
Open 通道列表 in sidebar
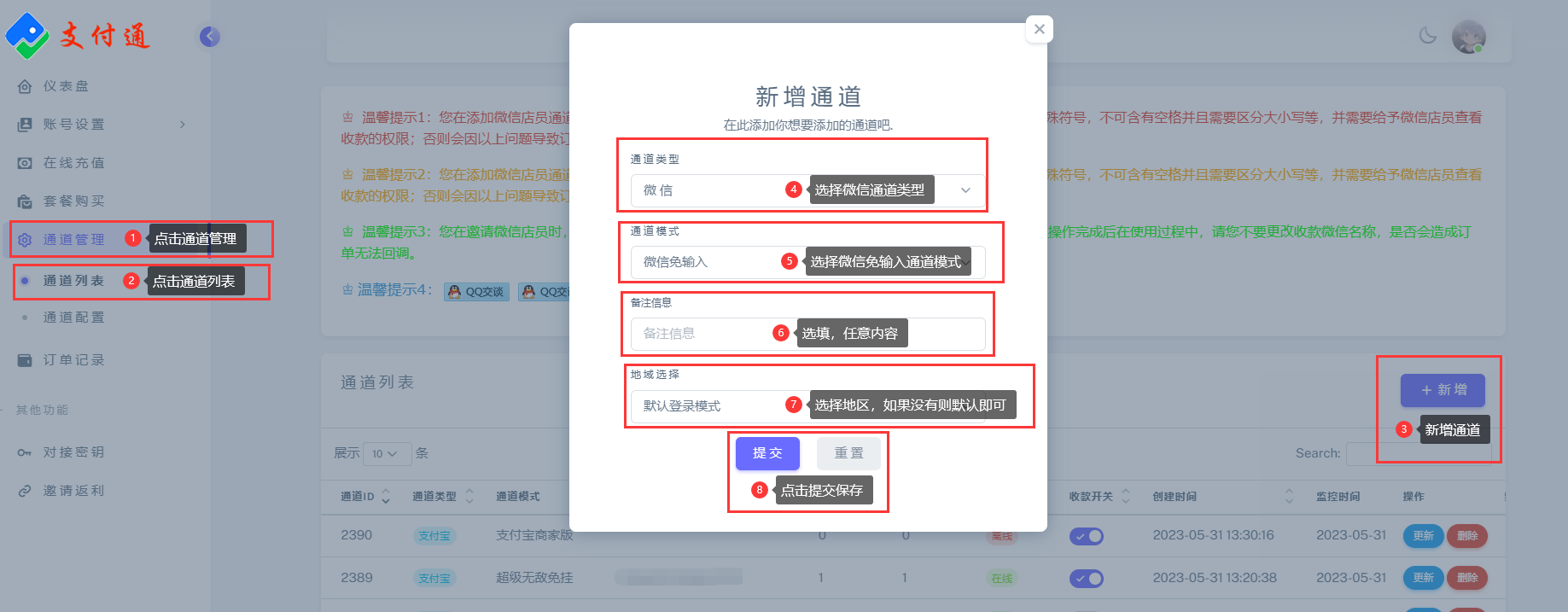[x=73, y=281]
